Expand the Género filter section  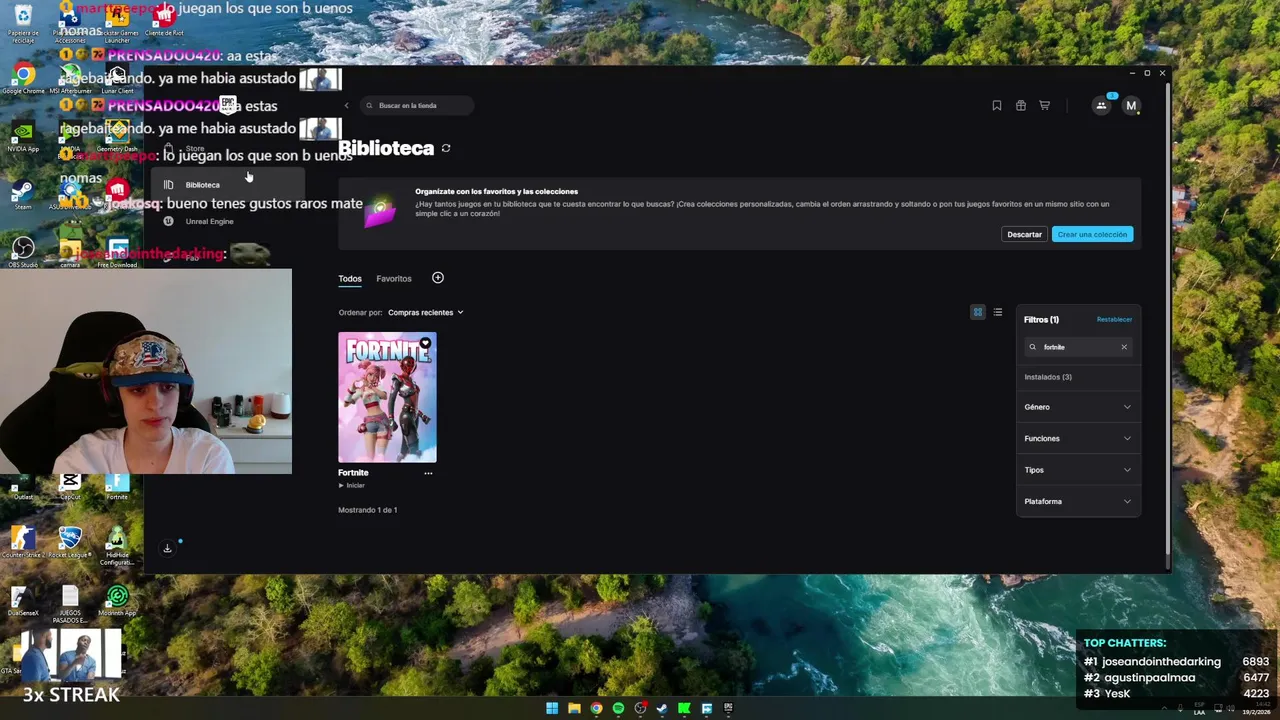click(x=1078, y=407)
